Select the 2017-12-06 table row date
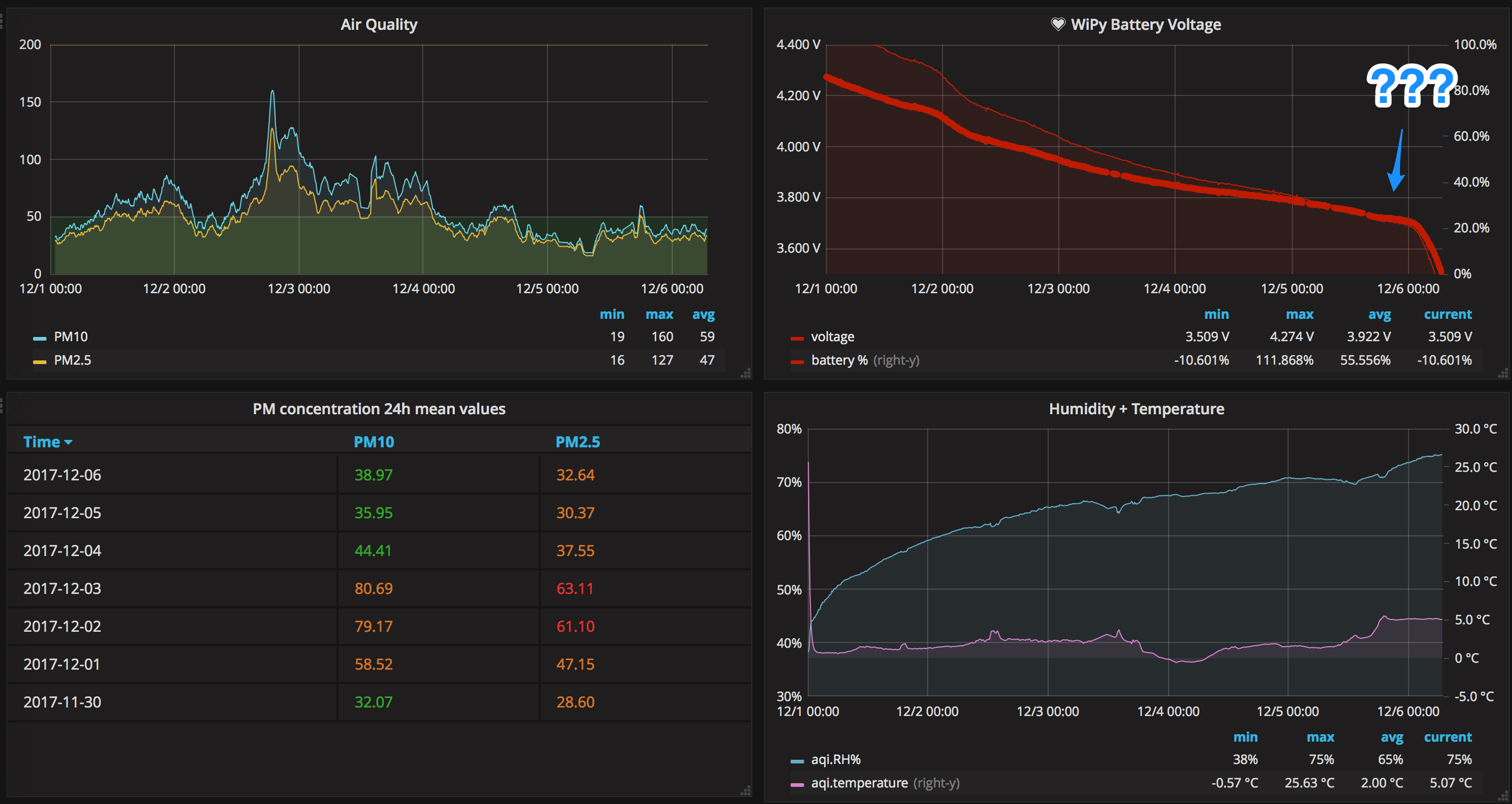Image resolution: width=1512 pixels, height=804 pixels. [x=62, y=475]
